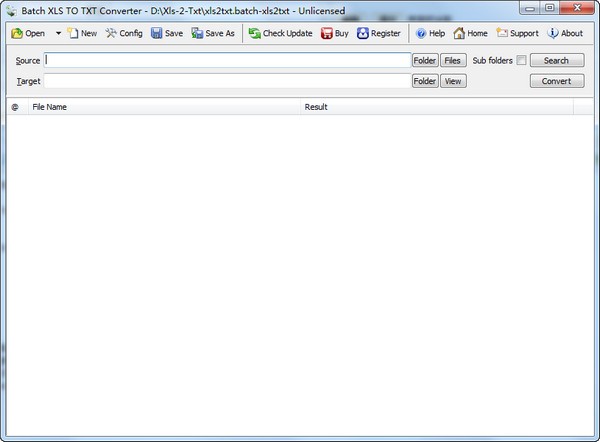
Task: Focus the Target path input field
Action: click(227, 81)
